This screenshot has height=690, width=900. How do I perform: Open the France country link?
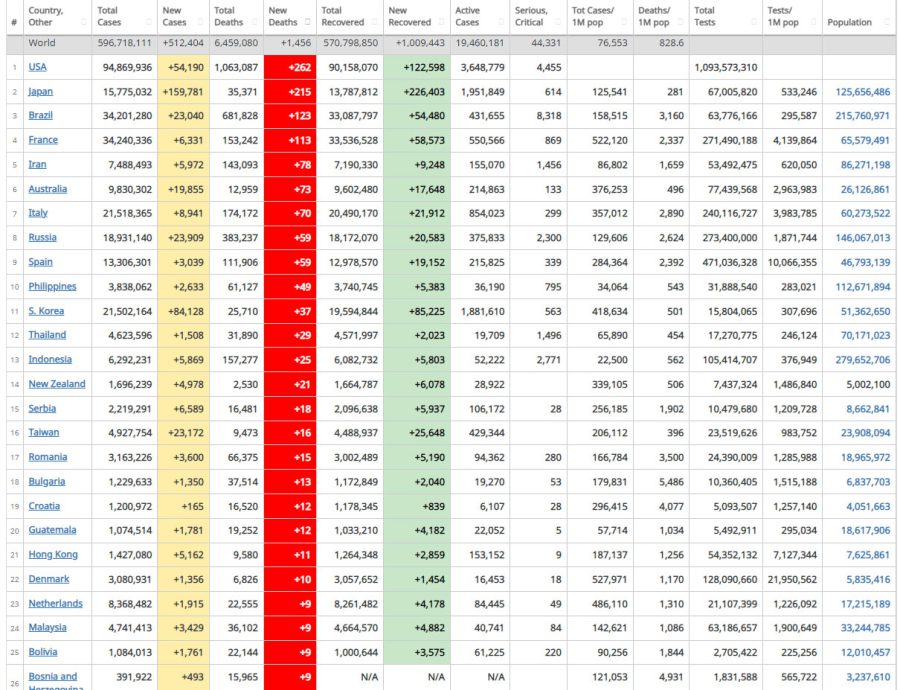pos(43,140)
